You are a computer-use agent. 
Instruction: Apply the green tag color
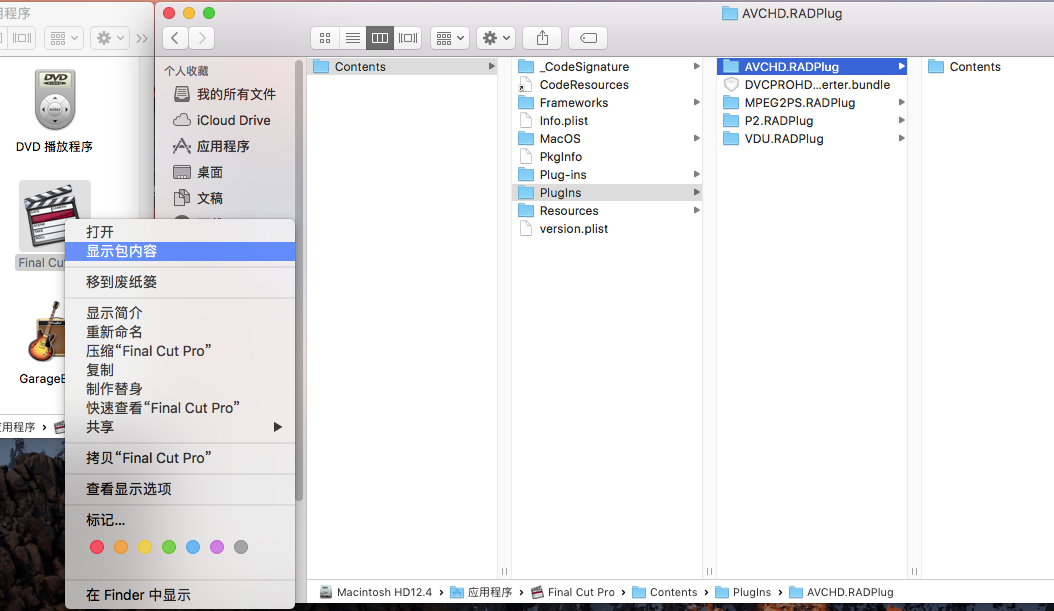tap(169, 547)
